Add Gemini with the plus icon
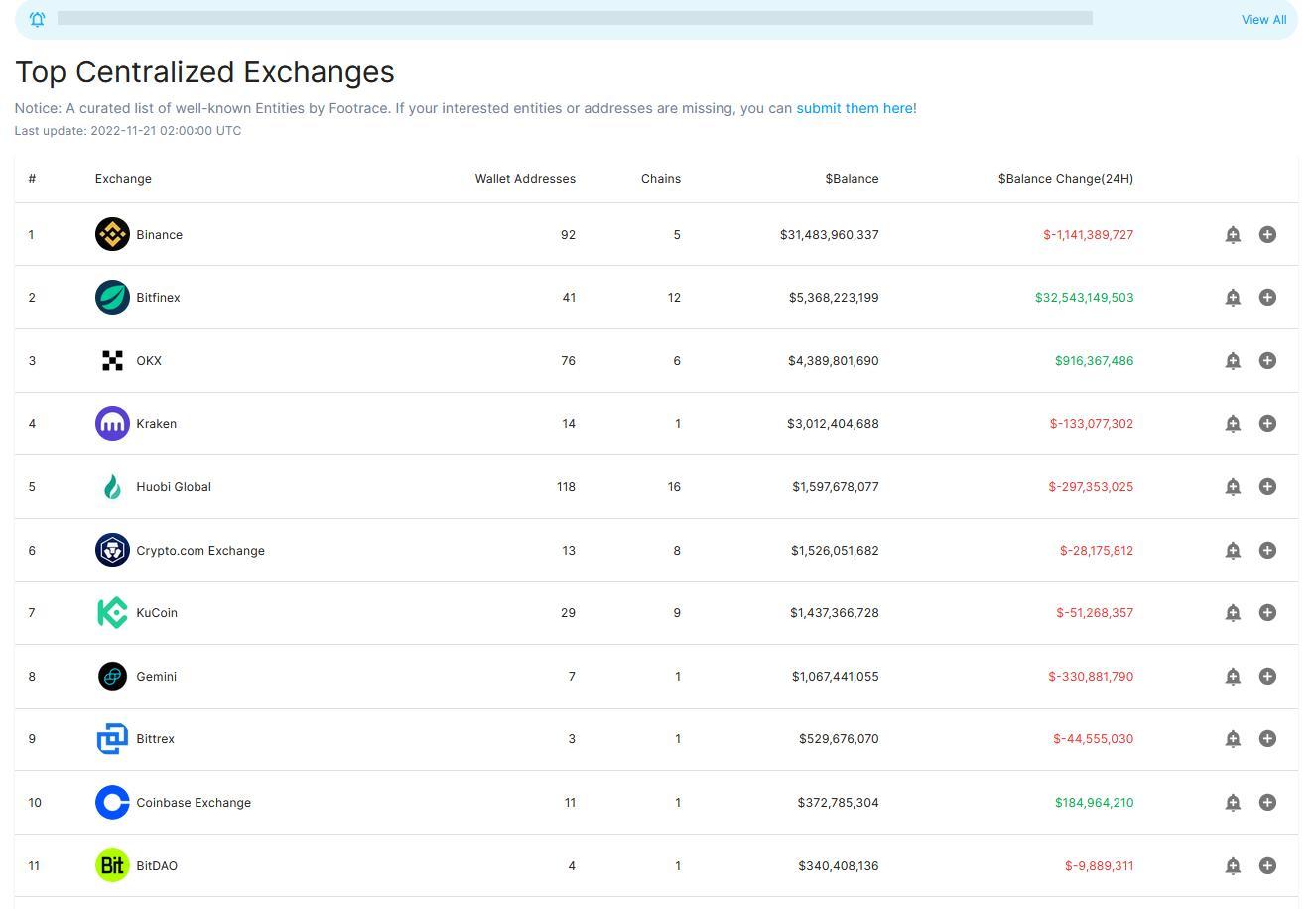This screenshot has width=1316, height=909. (1267, 677)
